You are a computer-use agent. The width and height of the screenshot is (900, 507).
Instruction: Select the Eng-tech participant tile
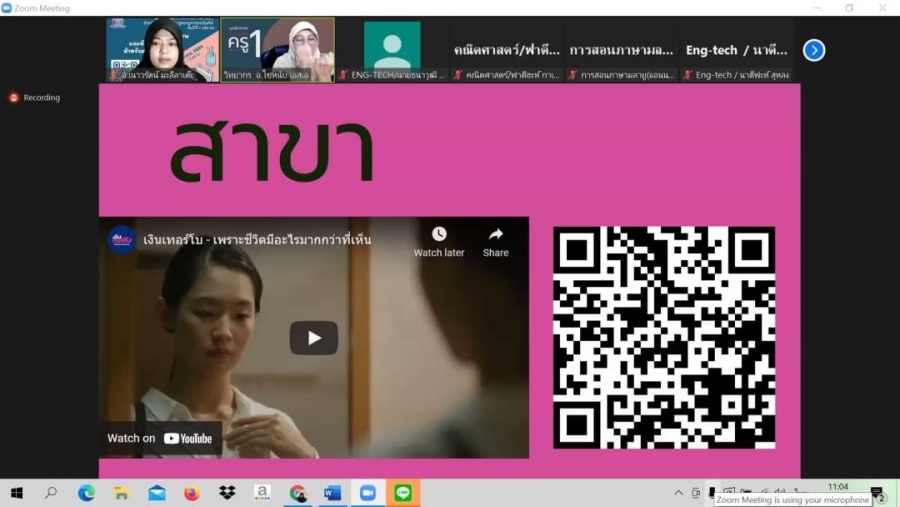click(736, 50)
